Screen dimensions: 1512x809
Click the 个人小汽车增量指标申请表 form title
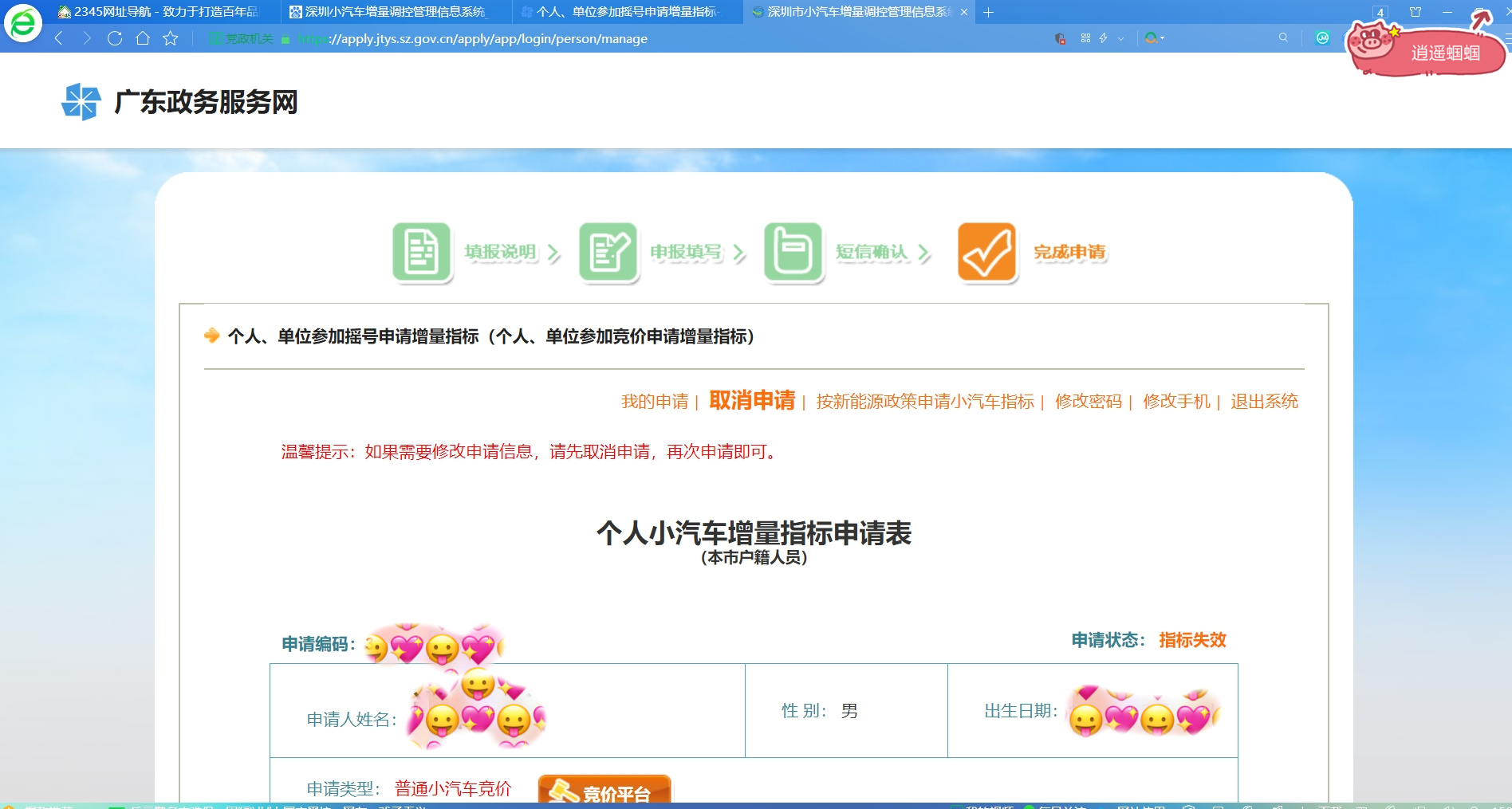(754, 532)
